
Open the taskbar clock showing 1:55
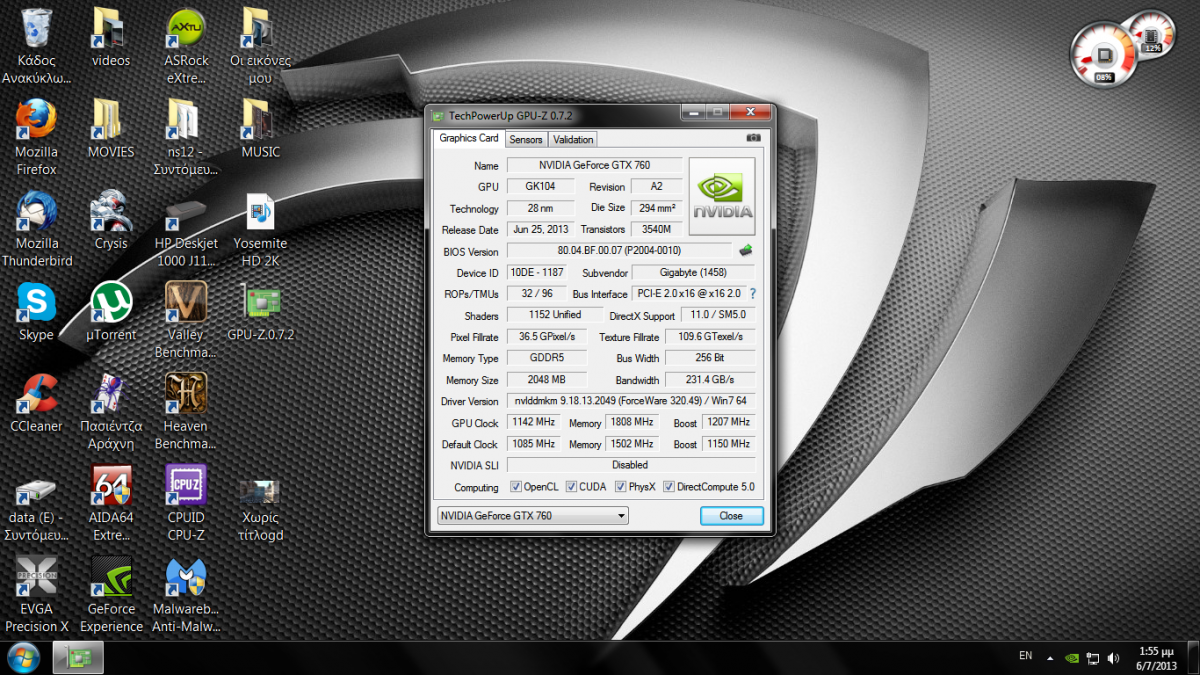pyautogui.click(x=1156, y=657)
